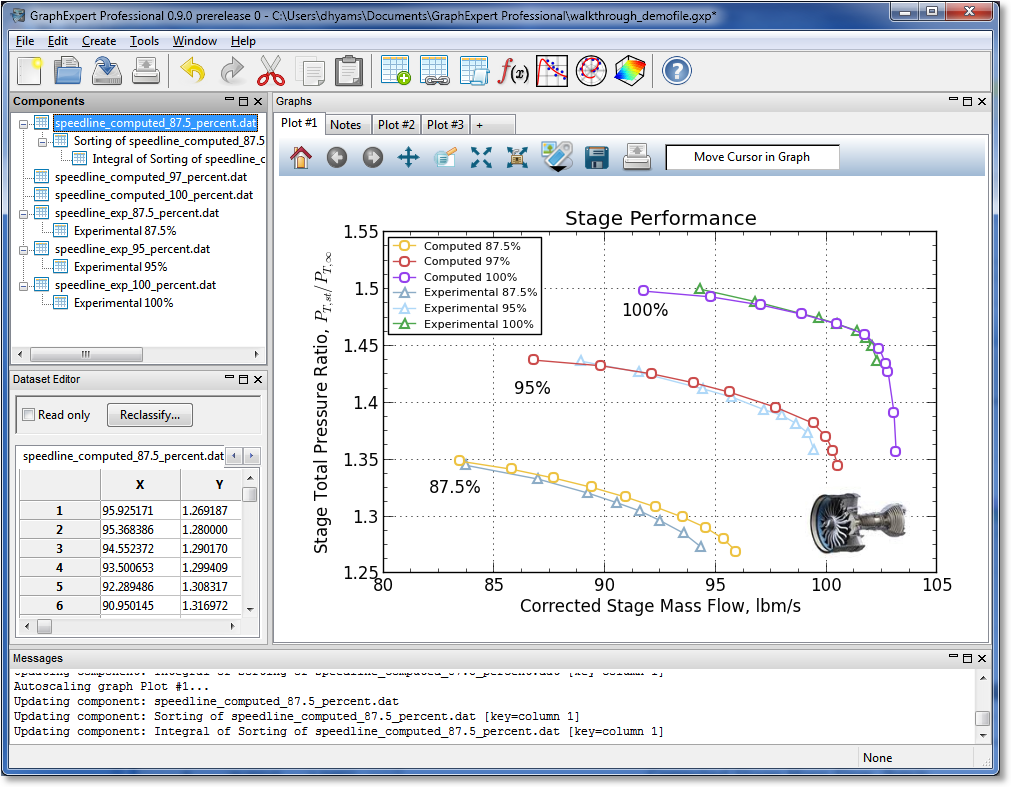1011x787 pixels.
Task: Open a file with the folder icon
Action: coord(68,71)
